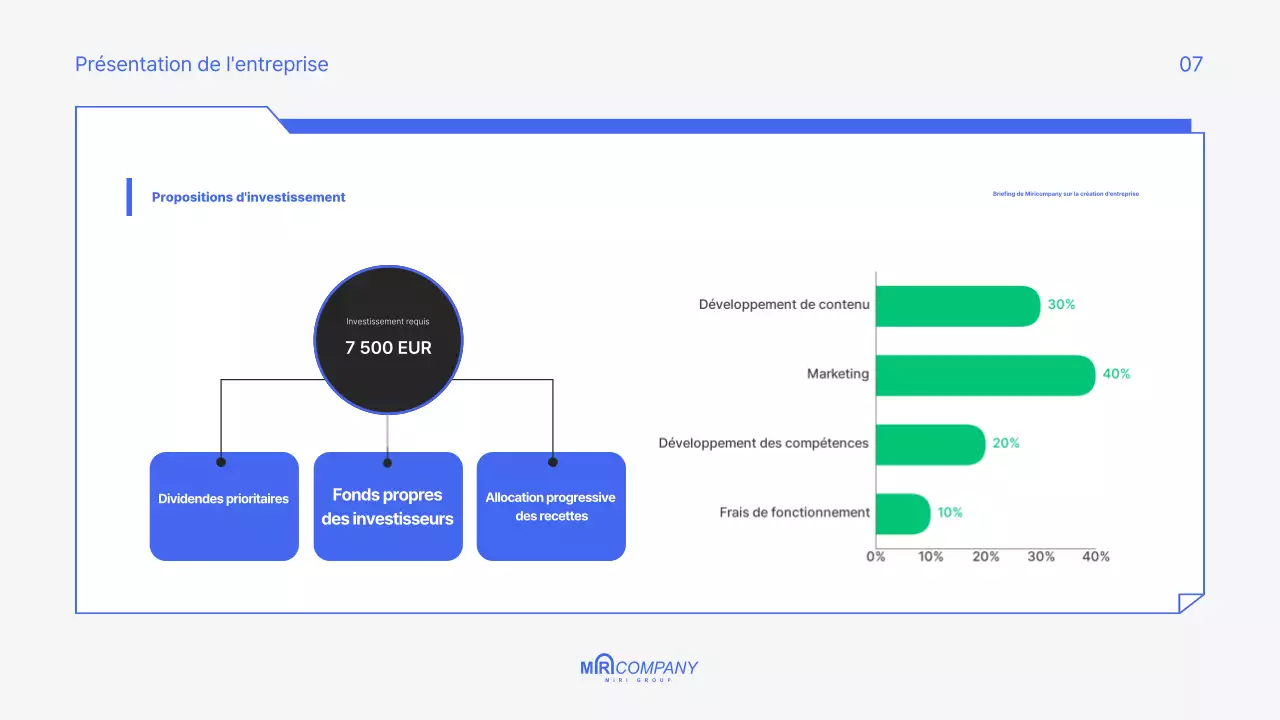Select the 40% Marketing bar

coord(985,374)
